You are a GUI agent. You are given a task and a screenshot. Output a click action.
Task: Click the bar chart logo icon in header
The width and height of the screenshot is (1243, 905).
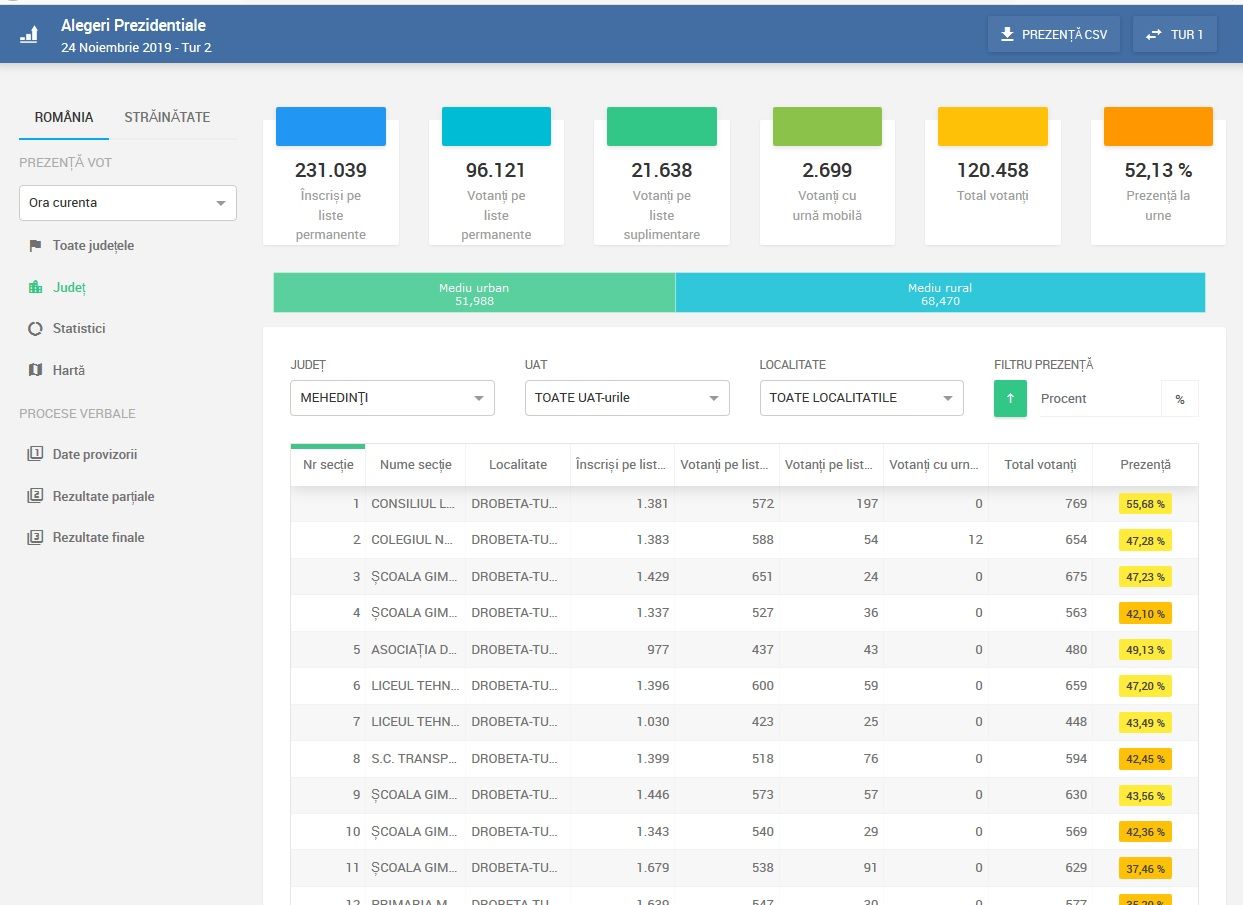point(29,35)
